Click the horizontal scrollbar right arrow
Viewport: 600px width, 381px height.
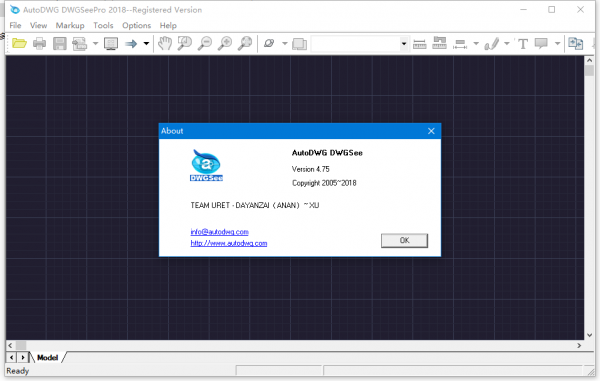click(x=579, y=345)
